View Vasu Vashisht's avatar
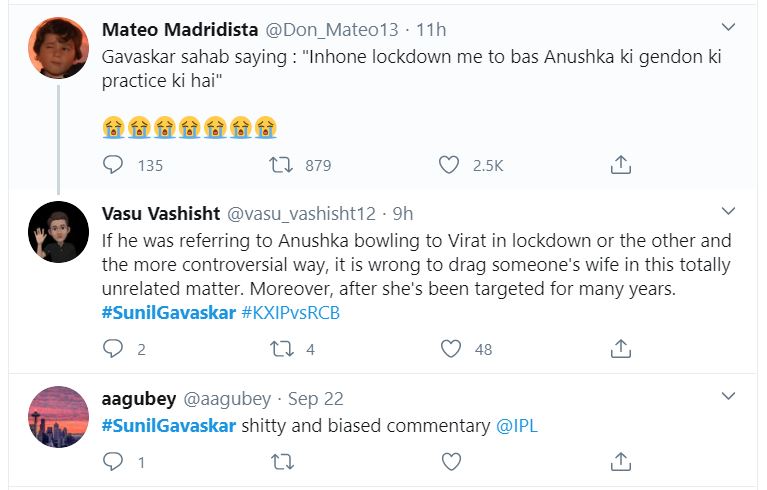This screenshot has width=767, height=490. (x=58, y=232)
